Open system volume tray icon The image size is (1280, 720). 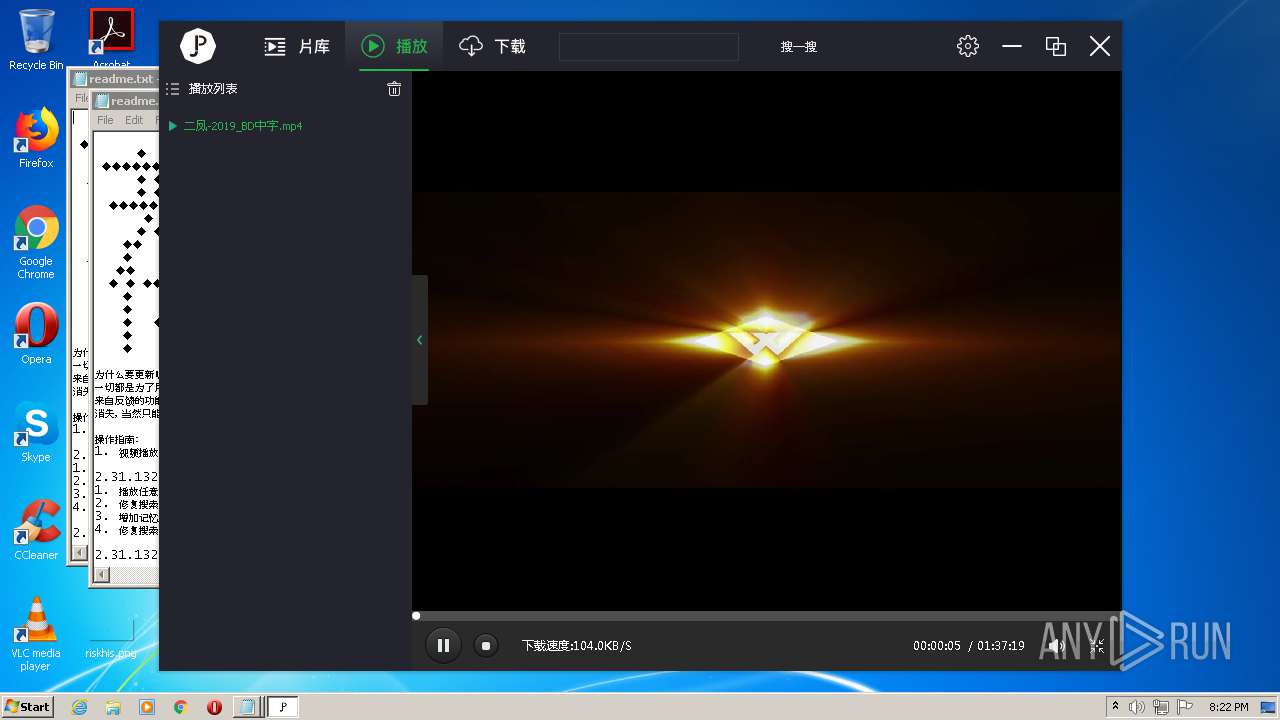tap(1137, 707)
